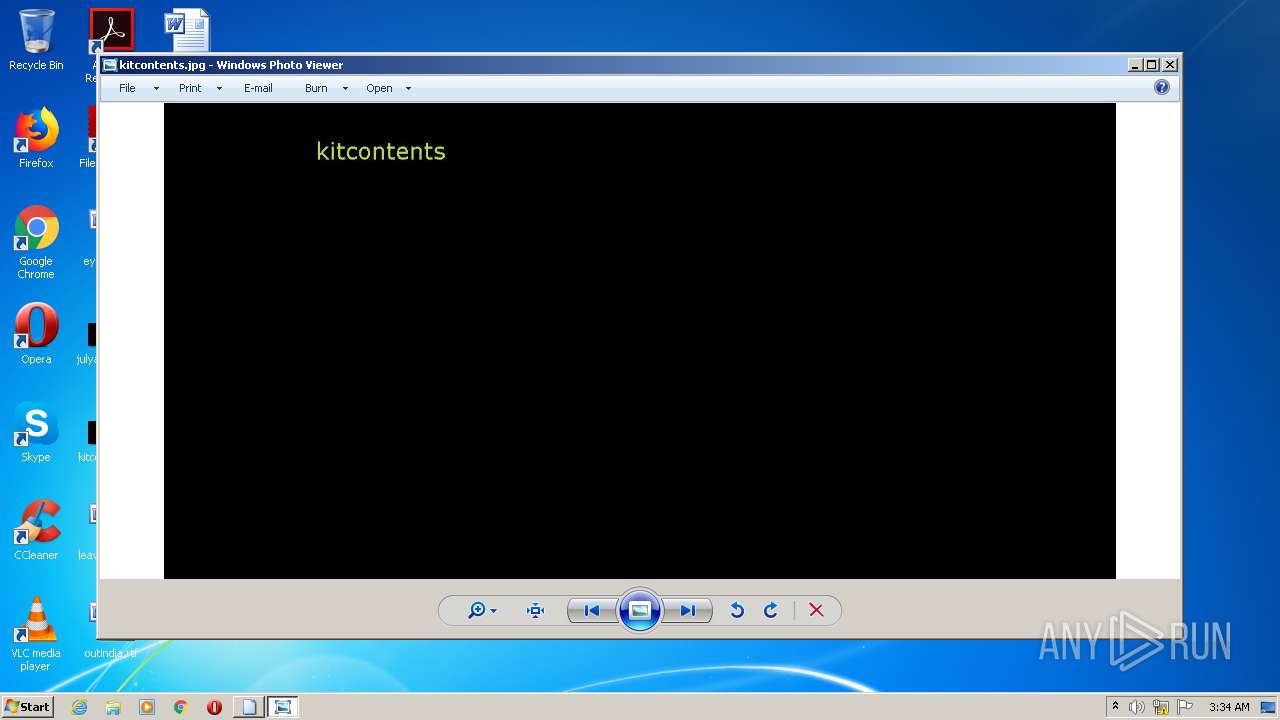This screenshot has width=1280, height=720.
Task: Click E-mail in Photo Viewer toolbar
Action: [x=258, y=88]
